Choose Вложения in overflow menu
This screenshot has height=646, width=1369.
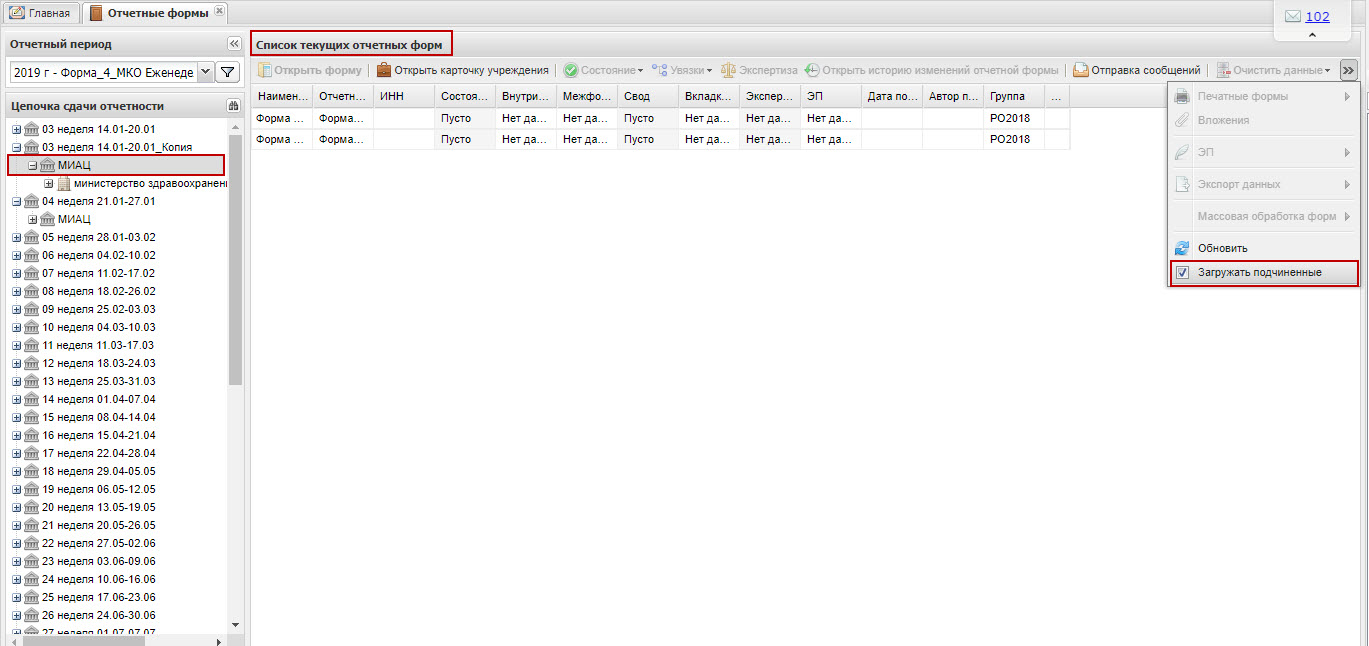coord(1263,120)
